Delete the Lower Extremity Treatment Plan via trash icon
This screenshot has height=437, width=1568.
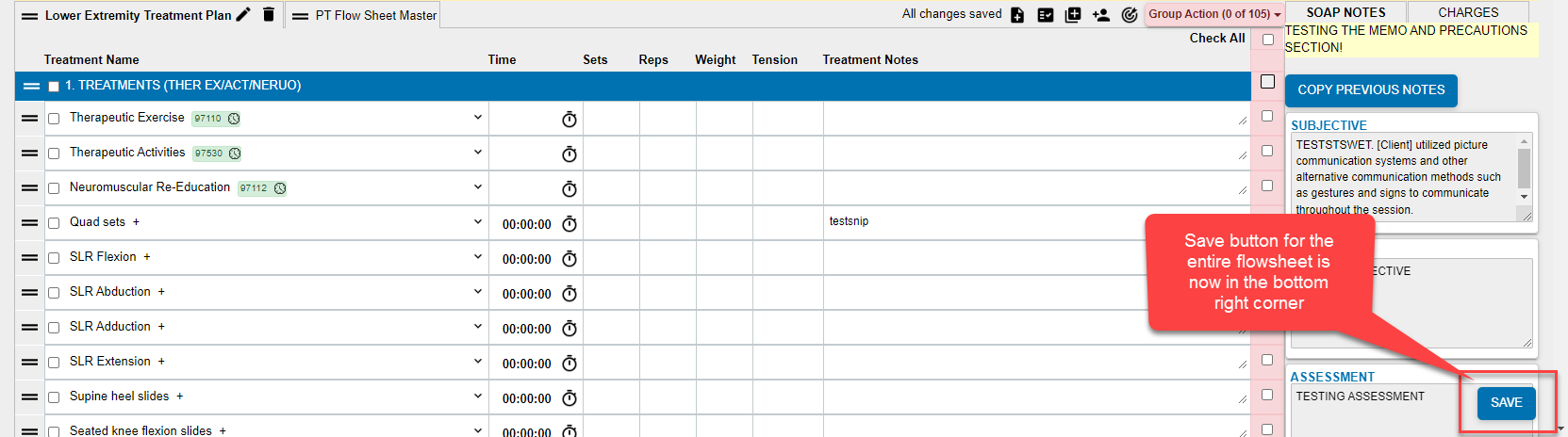point(269,14)
